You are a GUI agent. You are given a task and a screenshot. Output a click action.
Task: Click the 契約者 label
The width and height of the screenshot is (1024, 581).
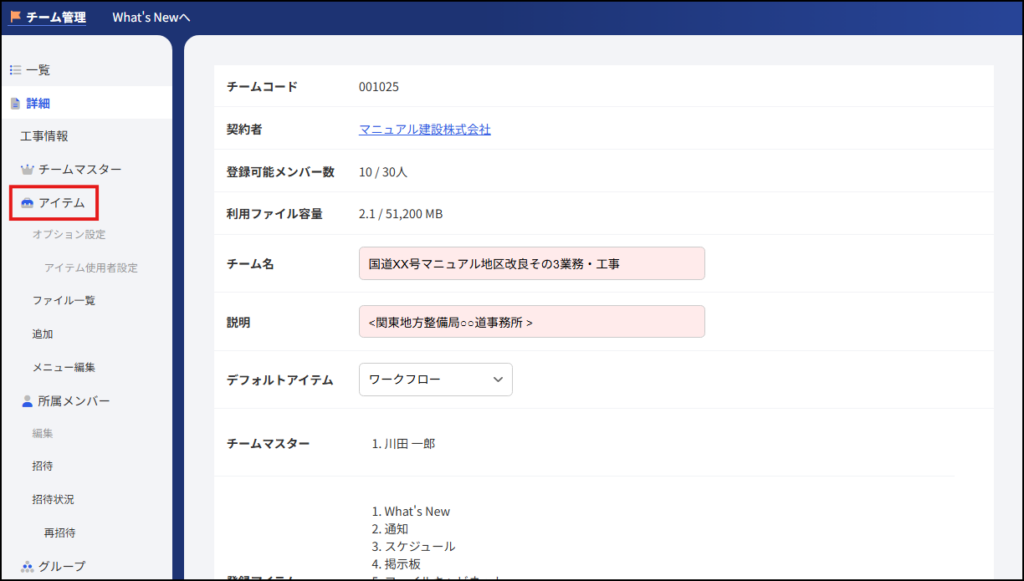click(x=244, y=129)
